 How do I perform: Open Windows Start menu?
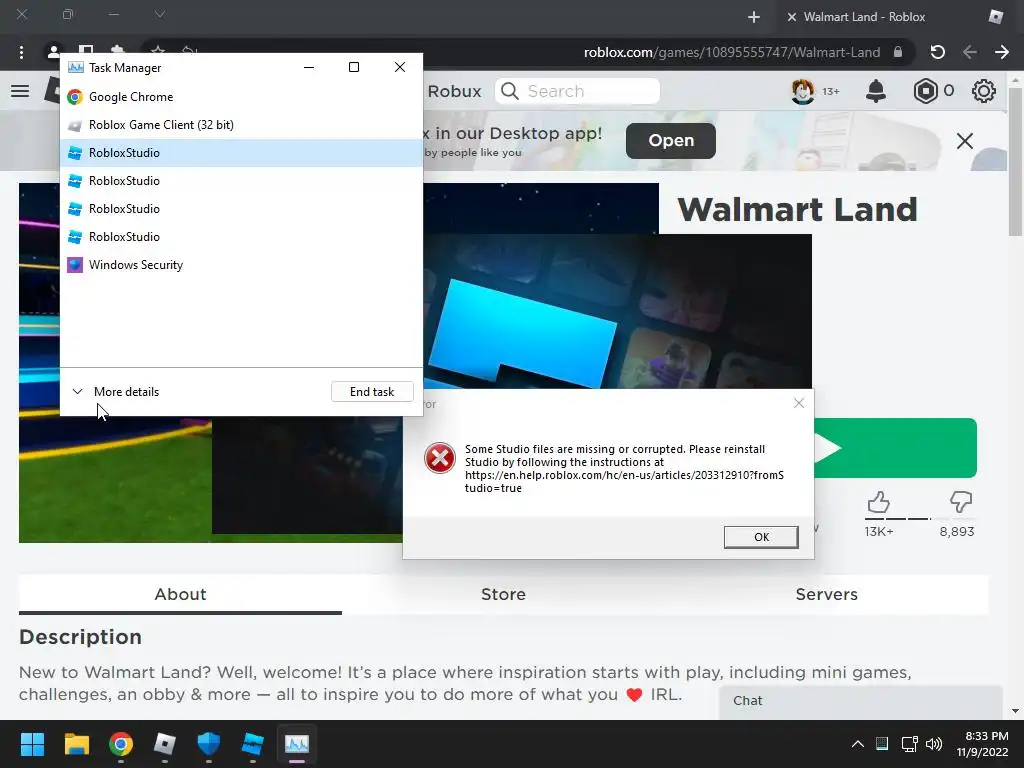32,744
